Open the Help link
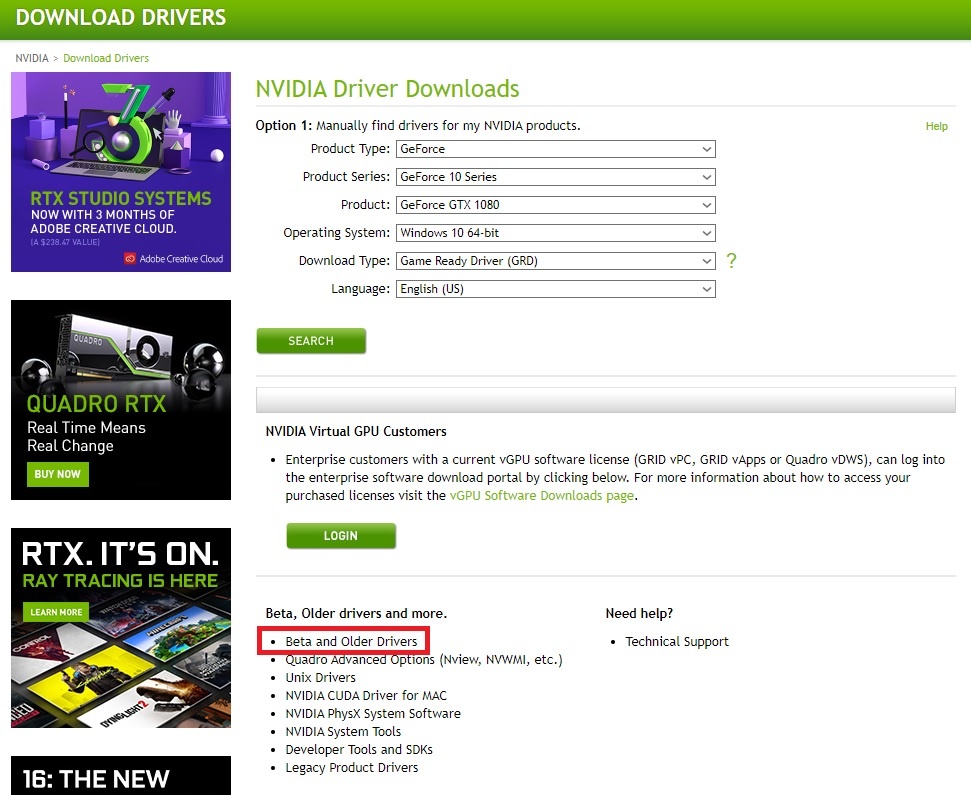The image size is (971, 795). (x=936, y=126)
